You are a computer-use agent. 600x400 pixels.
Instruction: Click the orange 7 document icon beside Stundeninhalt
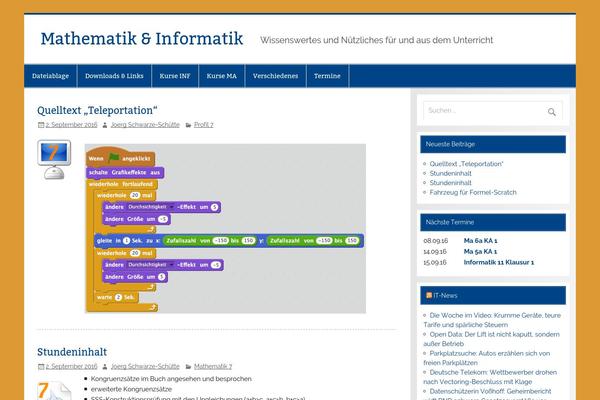[x=54, y=390]
